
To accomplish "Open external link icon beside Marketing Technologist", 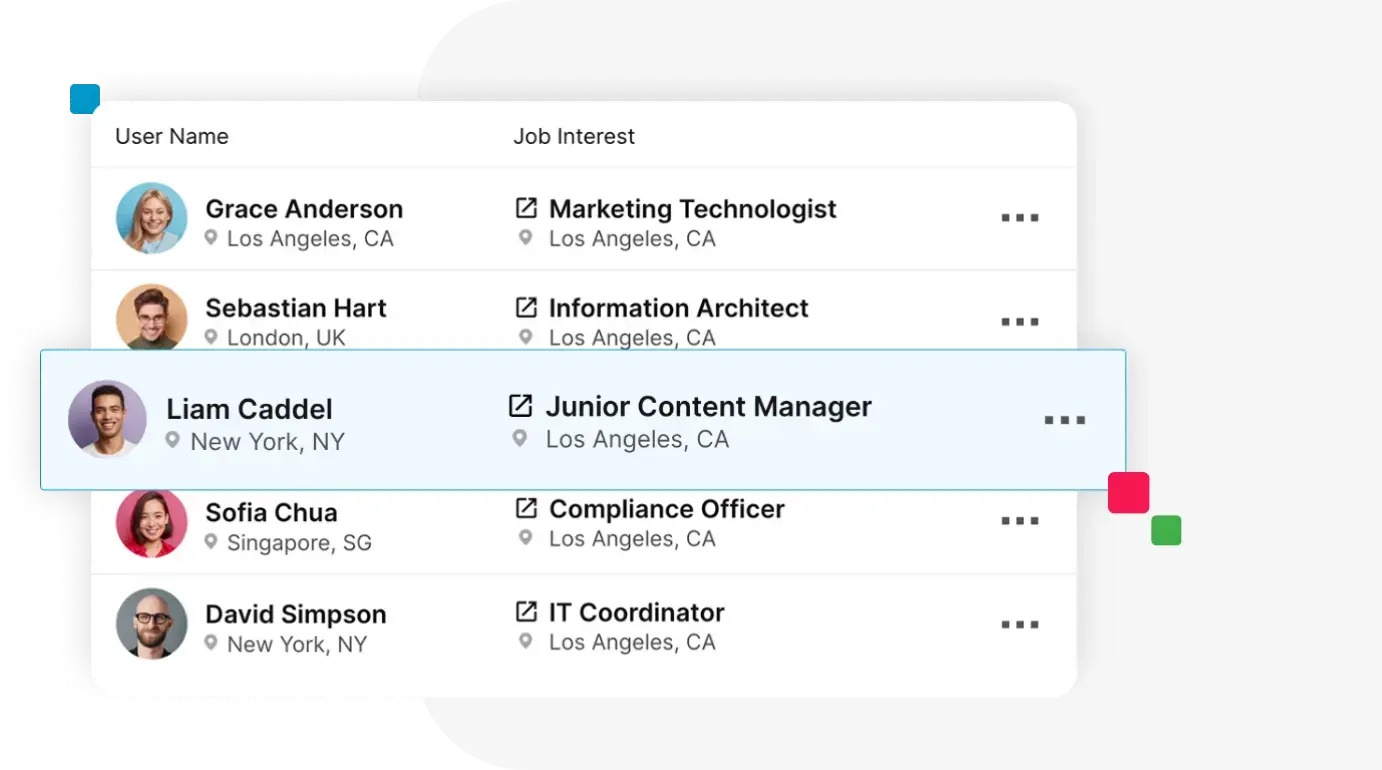I will pos(526,208).
